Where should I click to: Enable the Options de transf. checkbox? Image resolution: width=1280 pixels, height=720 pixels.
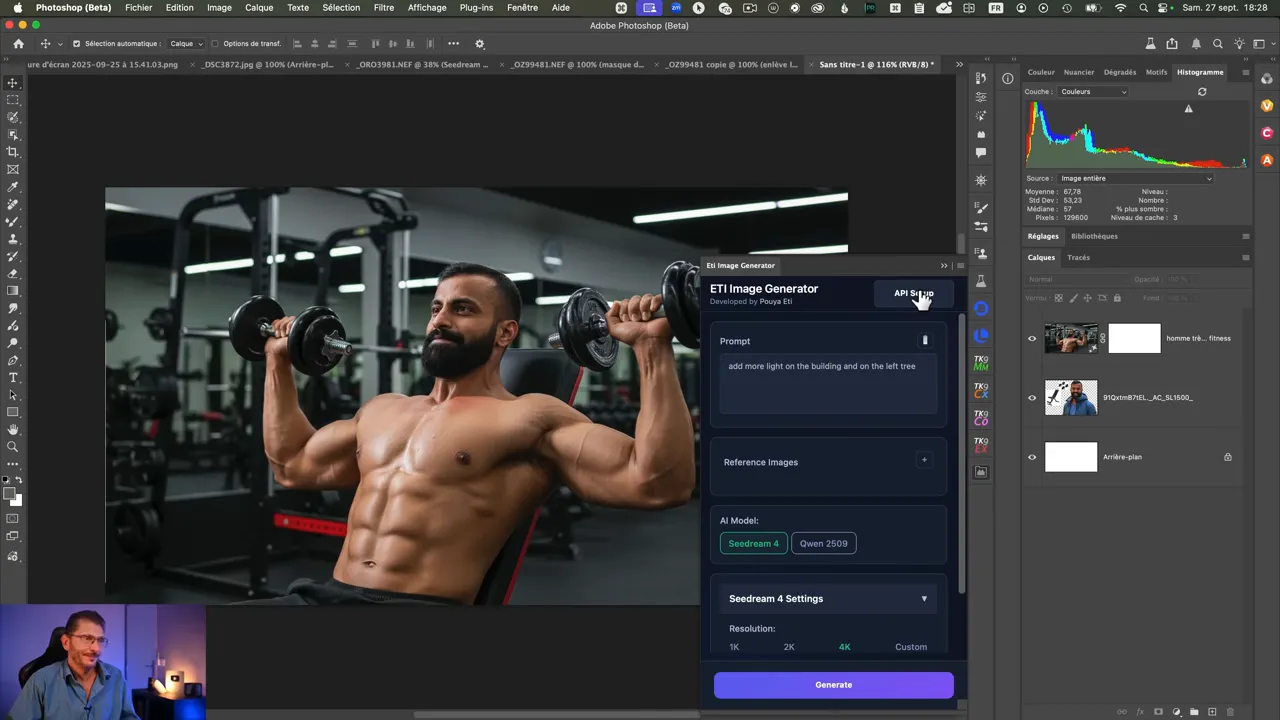pyautogui.click(x=215, y=44)
